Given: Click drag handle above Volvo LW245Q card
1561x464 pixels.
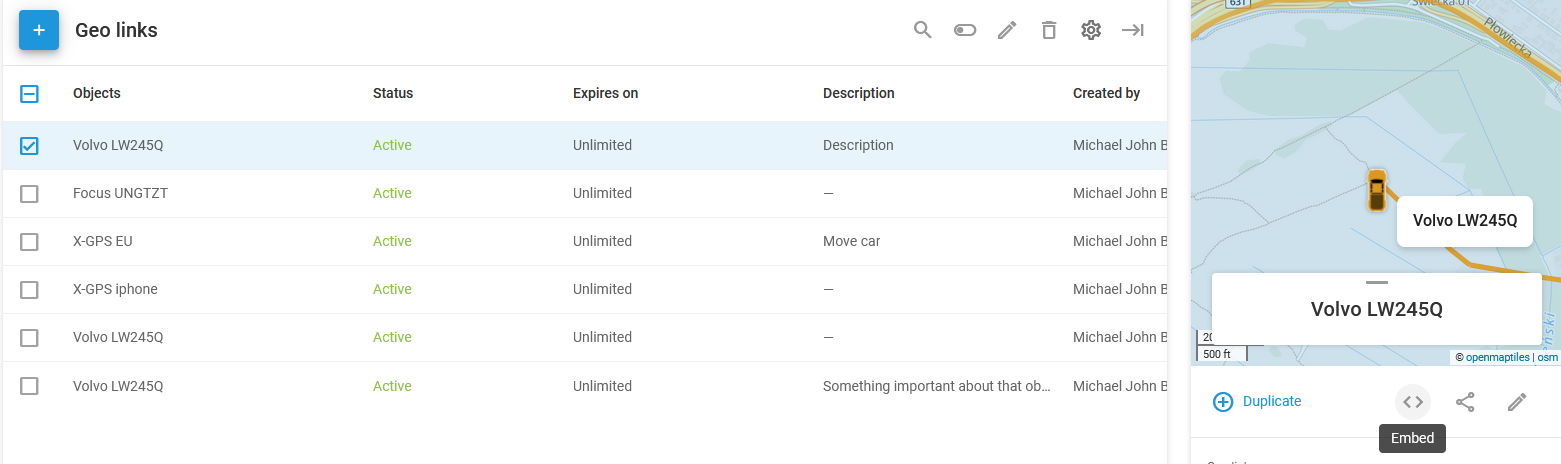Looking at the screenshot, I should click(x=1377, y=283).
